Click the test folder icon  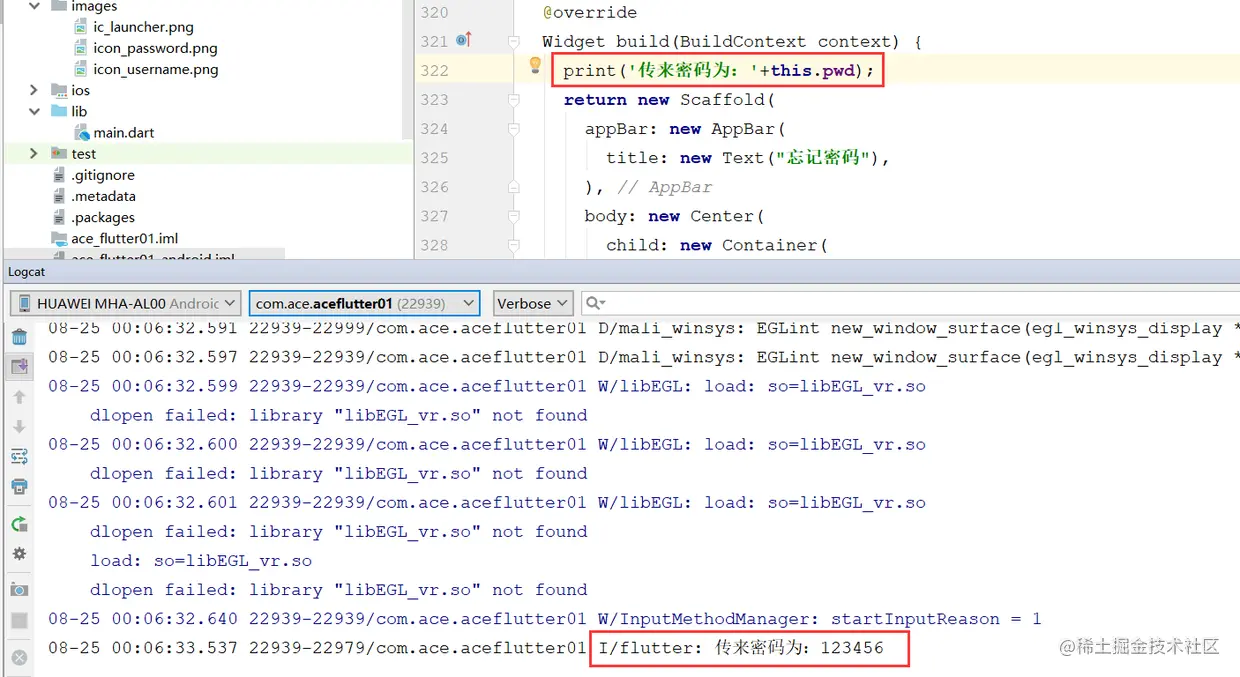pos(59,153)
